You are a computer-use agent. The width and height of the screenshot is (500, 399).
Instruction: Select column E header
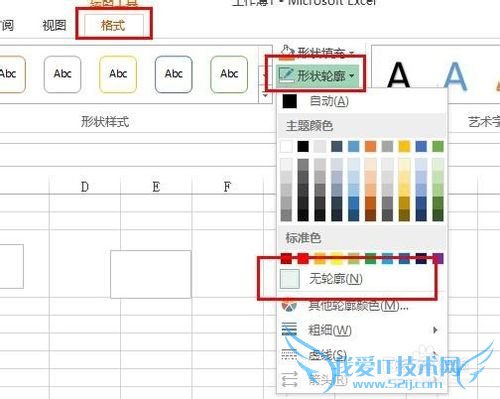pos(156,187)
